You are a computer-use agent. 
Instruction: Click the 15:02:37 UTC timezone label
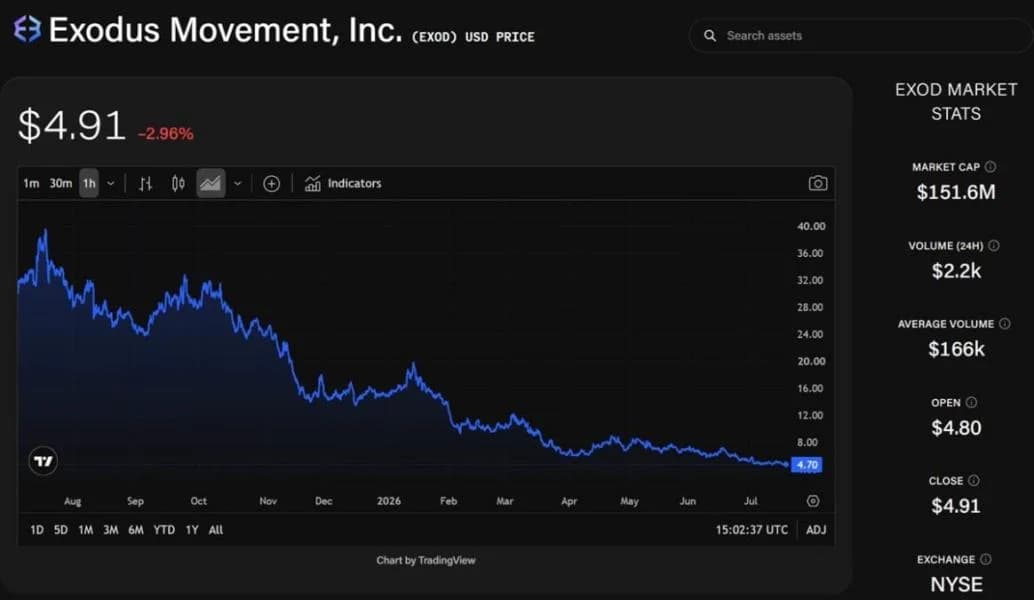(x=752, y=529)
